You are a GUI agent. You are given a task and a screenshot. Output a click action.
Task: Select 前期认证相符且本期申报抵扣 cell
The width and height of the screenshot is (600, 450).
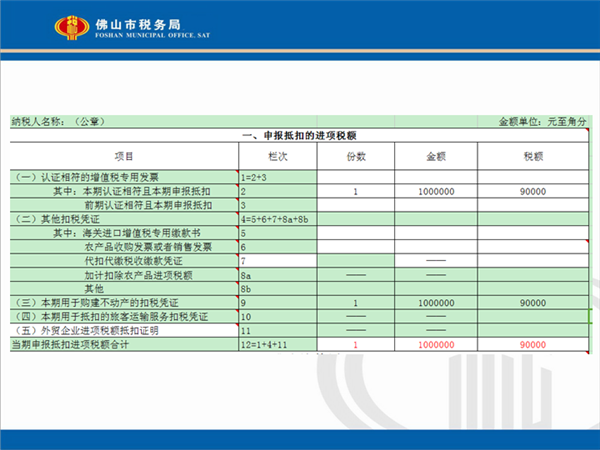(124, 205)
